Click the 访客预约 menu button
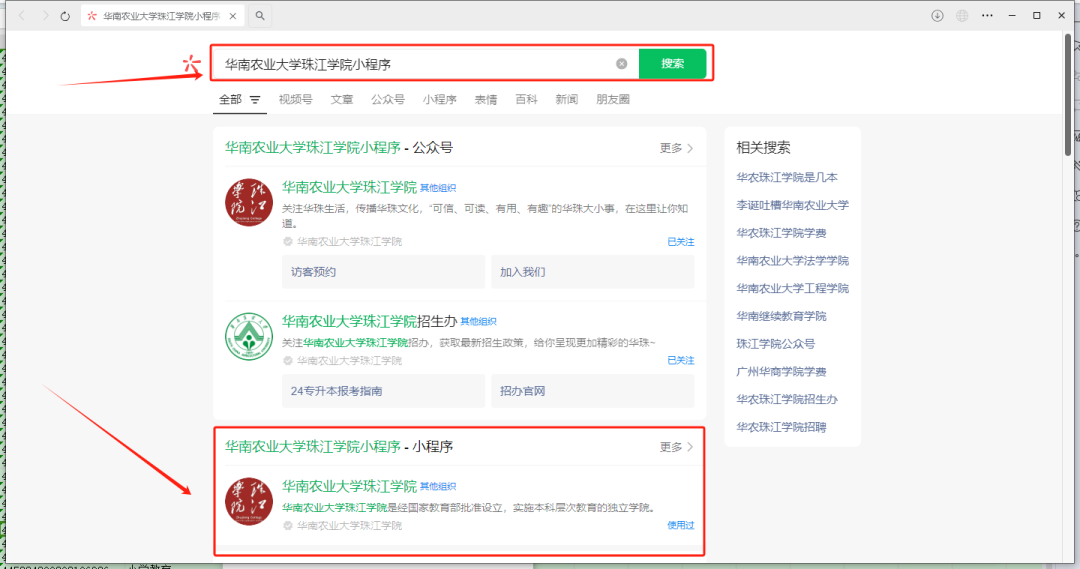1080x569 pixels. 383,272
